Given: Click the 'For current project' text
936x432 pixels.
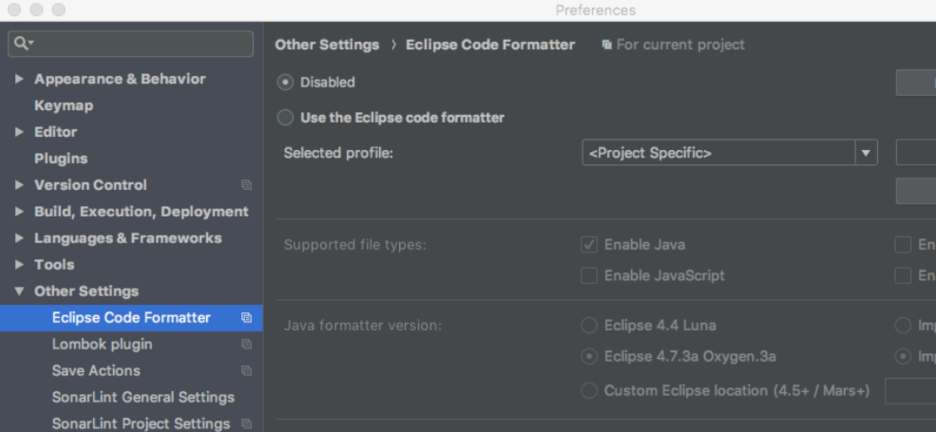Looking at the screenshot, I should pos(681,45).
